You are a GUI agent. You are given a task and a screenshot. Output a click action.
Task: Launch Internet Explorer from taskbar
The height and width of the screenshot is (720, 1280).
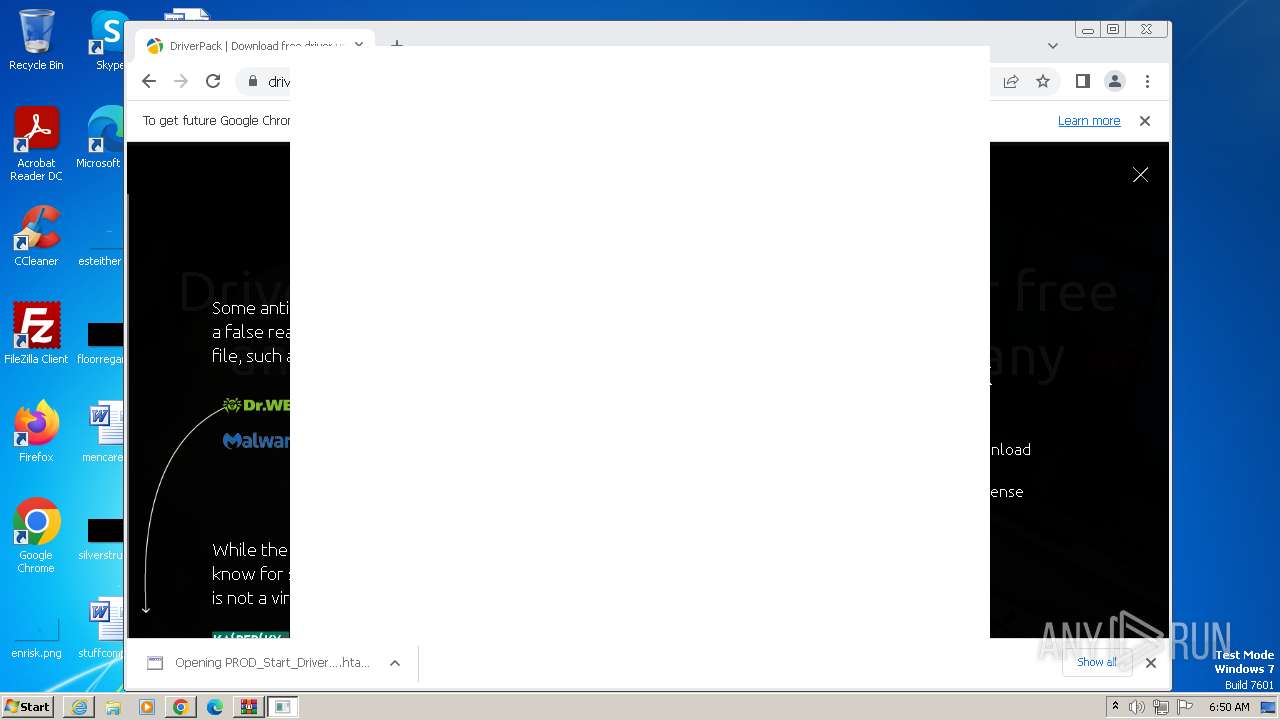[79, 707]
